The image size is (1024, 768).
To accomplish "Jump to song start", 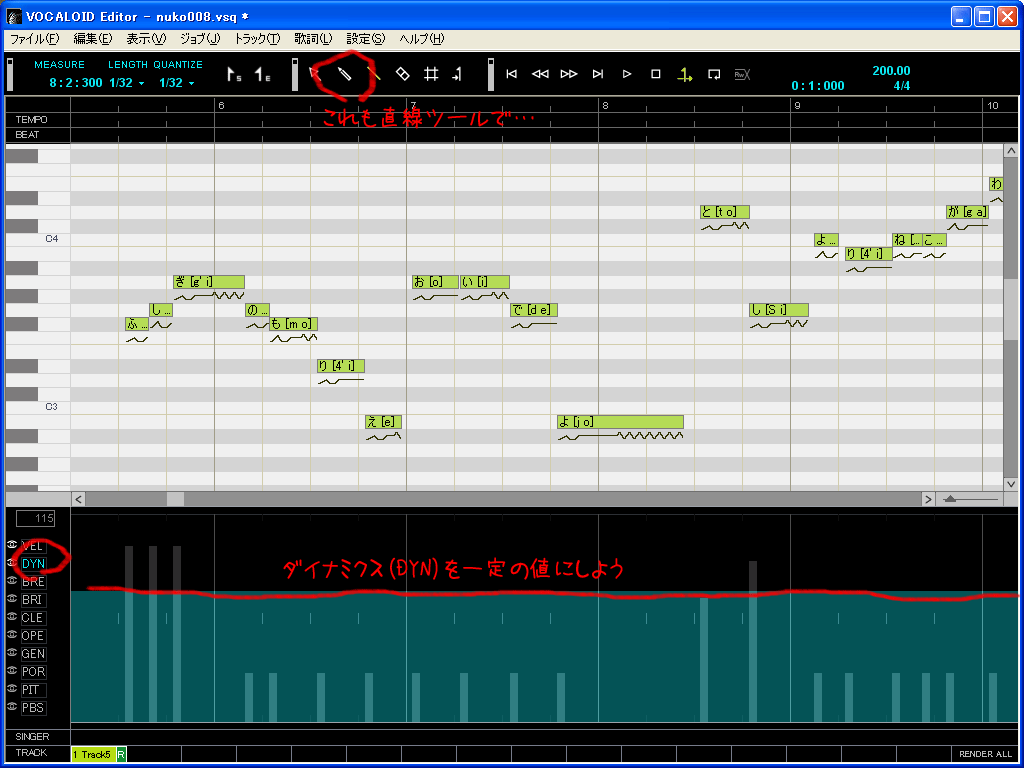I will [x=512, y=74].
